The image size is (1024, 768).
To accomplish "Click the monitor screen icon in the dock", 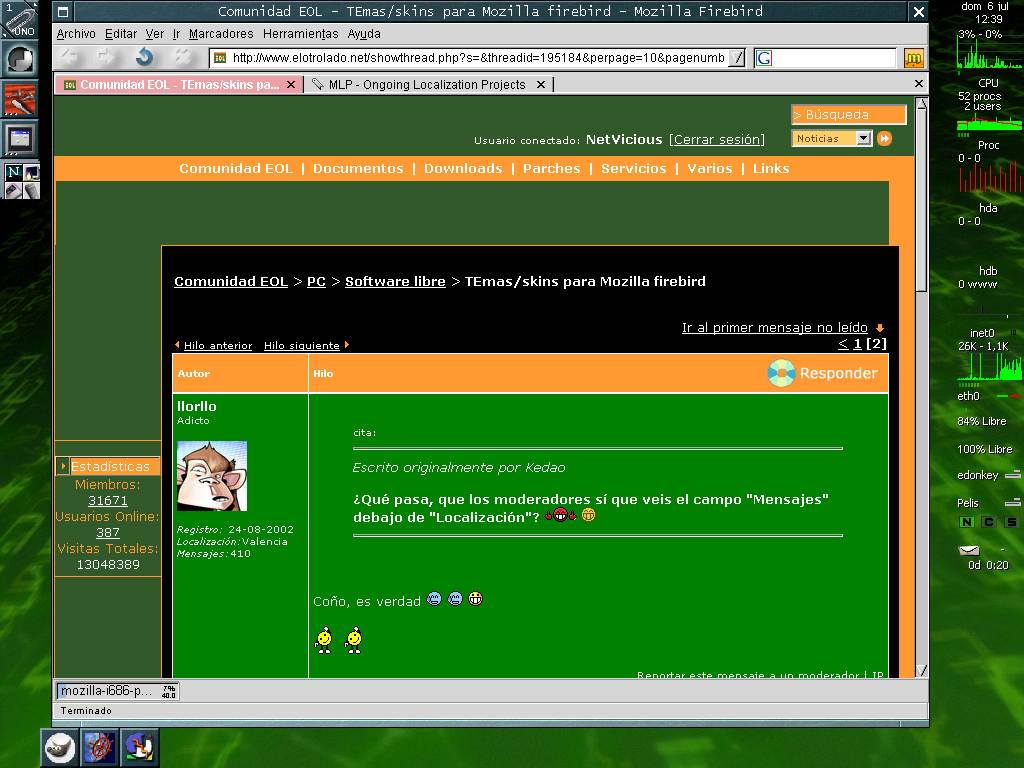I will pyautogui.click(x=20, y=138).
